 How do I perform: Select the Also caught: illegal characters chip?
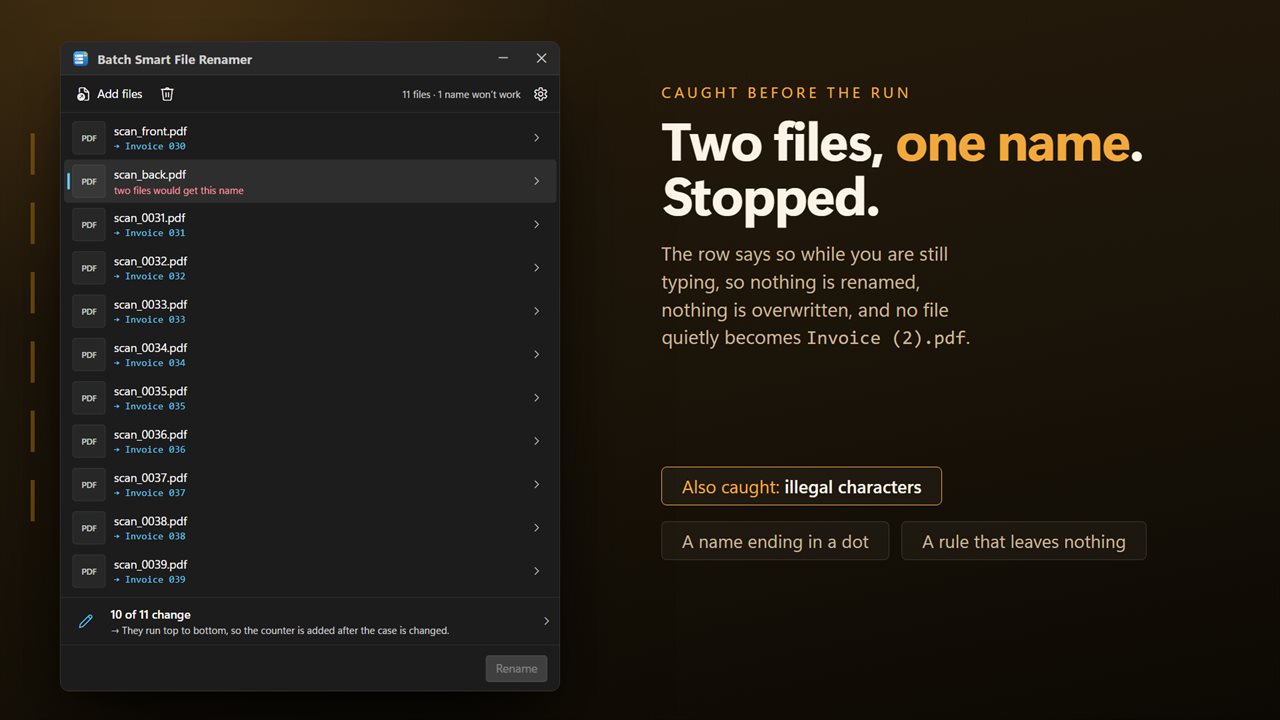(x=801, y=487)
